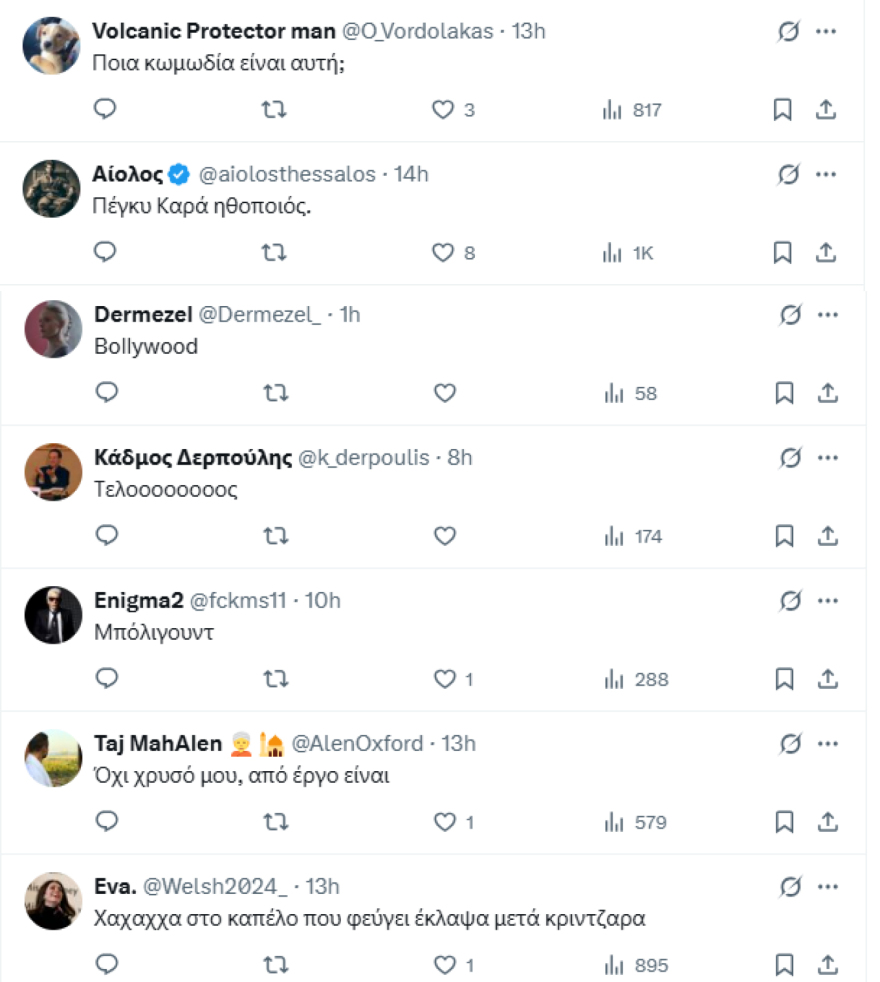The height and width of the screenshot is (982, 880).
Task: Open three-dot menu on Dermezel's tweet
Action: pos(827,315)
